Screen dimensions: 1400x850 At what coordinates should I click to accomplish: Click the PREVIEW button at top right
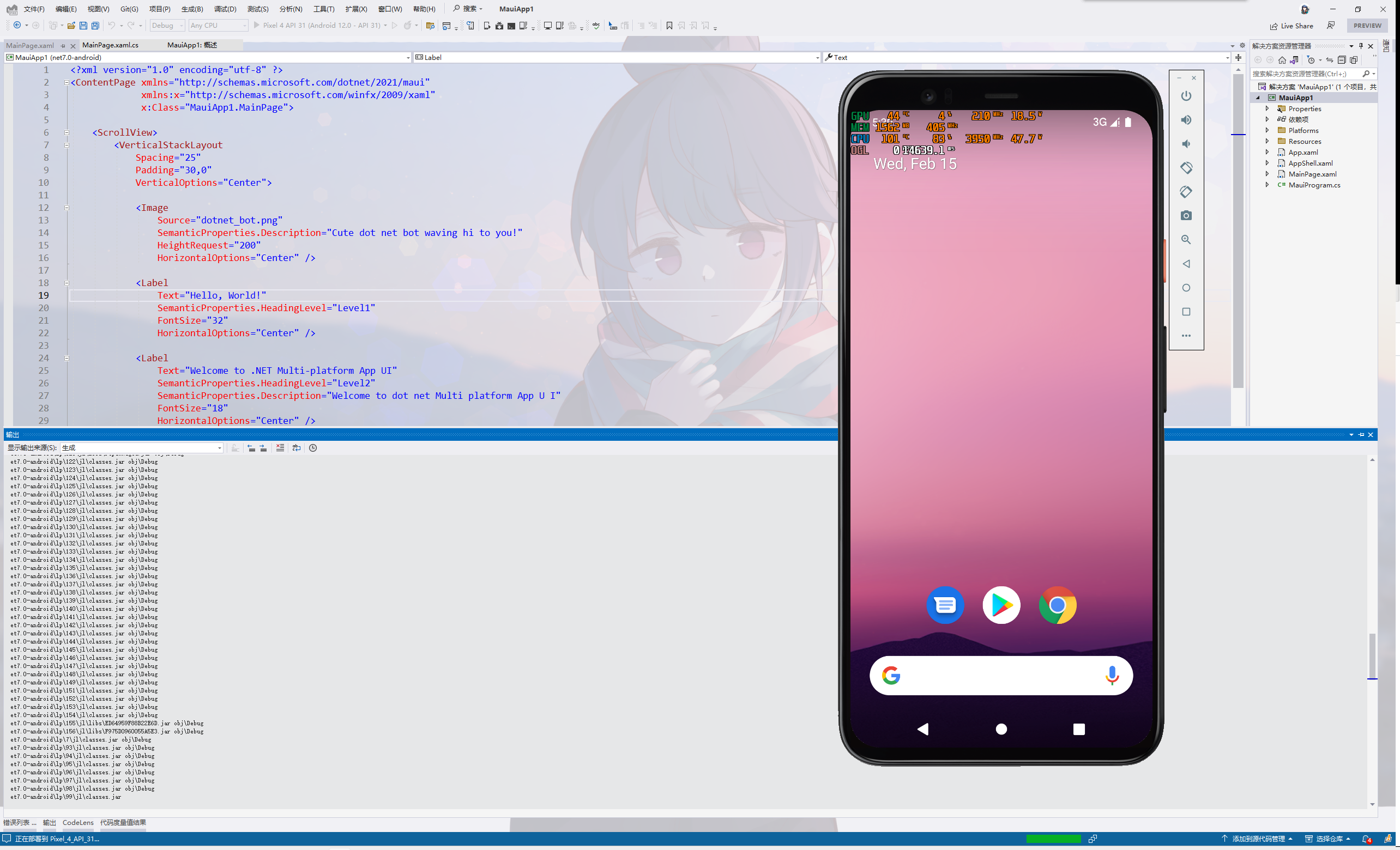tap(1367, 26)
